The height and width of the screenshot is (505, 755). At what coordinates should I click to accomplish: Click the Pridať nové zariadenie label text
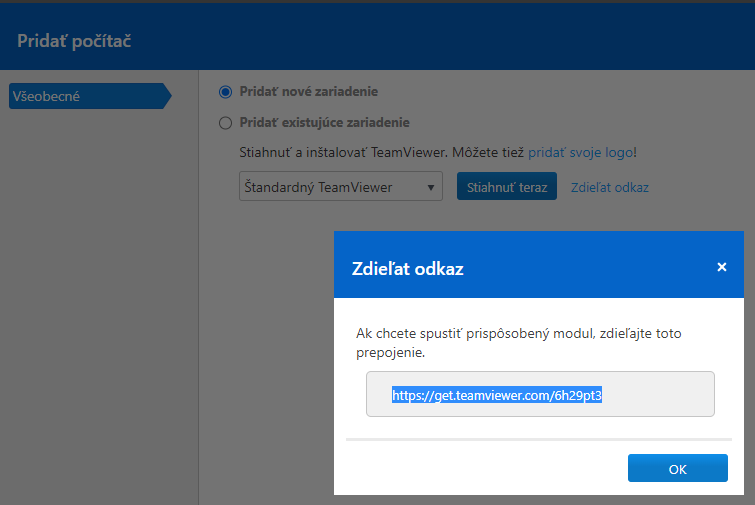309,91
